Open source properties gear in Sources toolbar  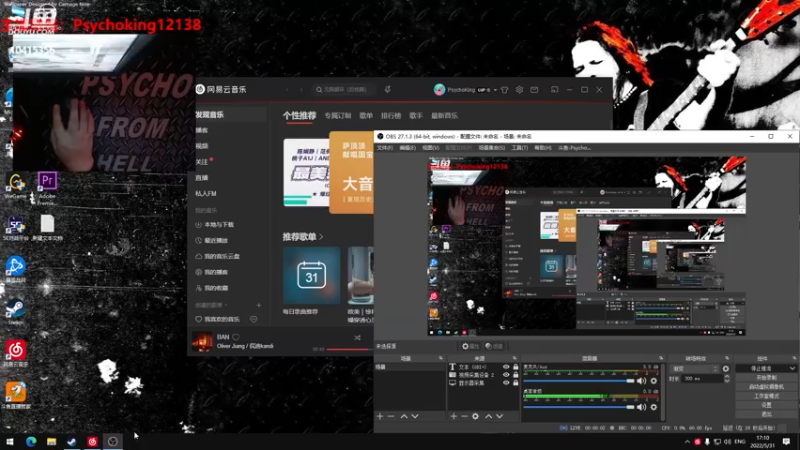click(476, 416)
